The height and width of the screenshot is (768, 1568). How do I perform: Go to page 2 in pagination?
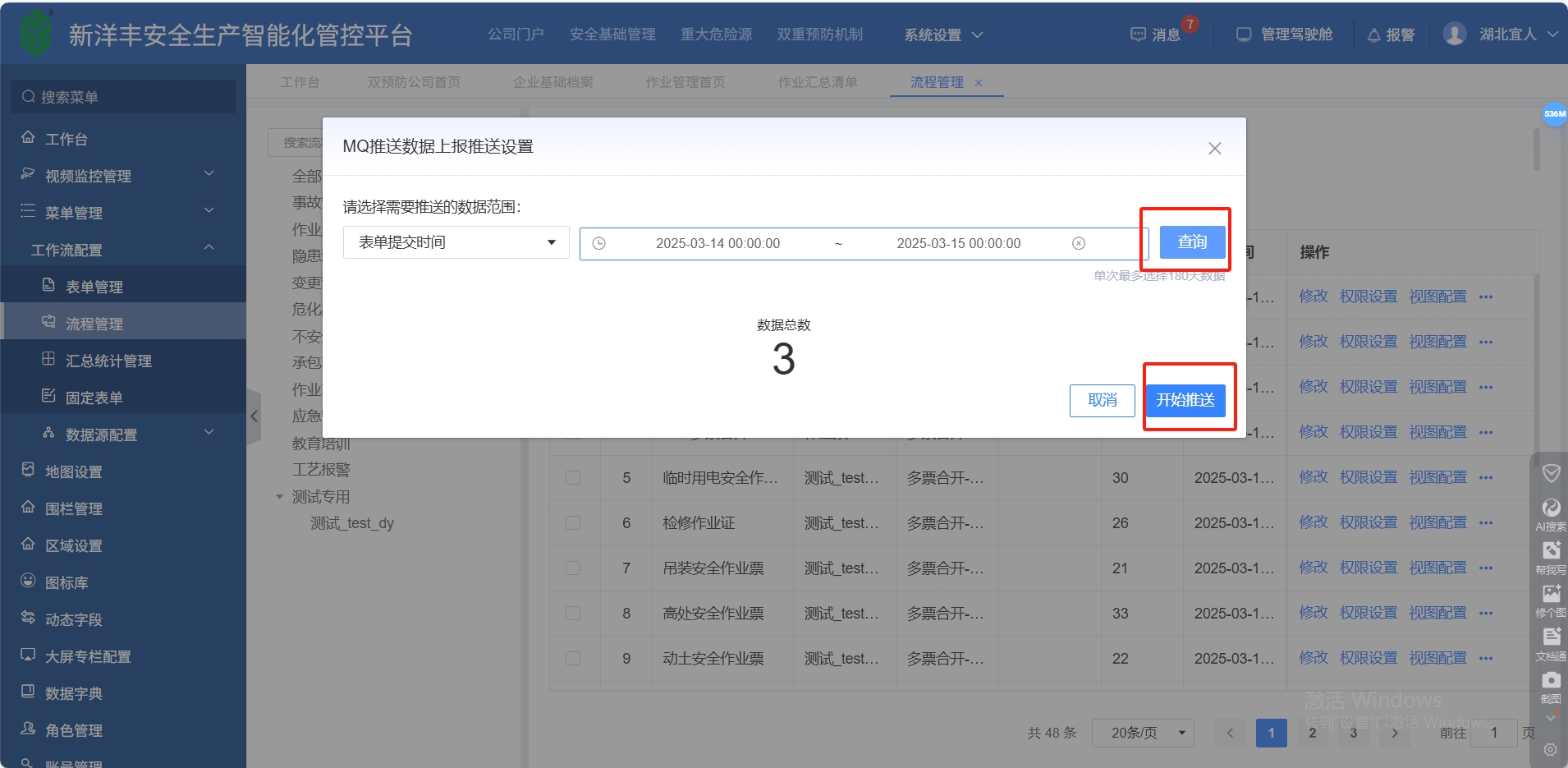(x=1313, y=733)
